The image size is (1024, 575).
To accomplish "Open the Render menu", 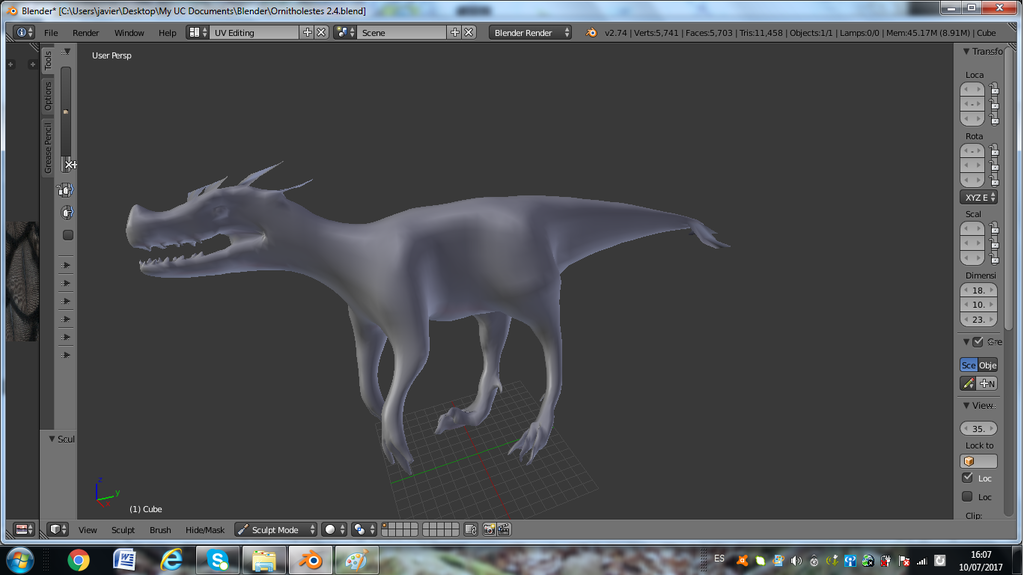I will coord(86,32).
